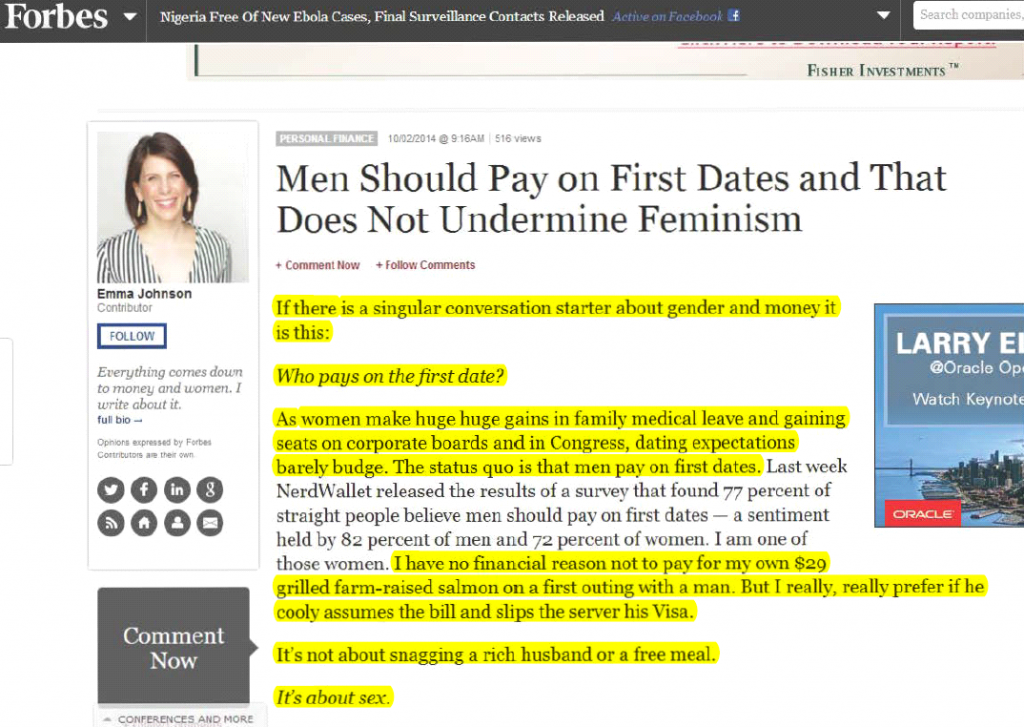Click the author's Twitter icon
1024x727 pixels.
111,490
